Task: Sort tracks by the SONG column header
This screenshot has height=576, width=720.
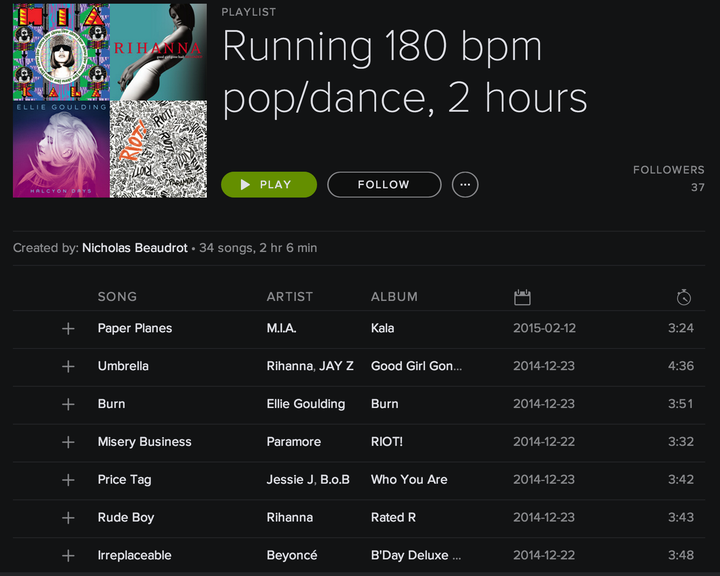Action: pyautogui.click(x=117, y=297)
